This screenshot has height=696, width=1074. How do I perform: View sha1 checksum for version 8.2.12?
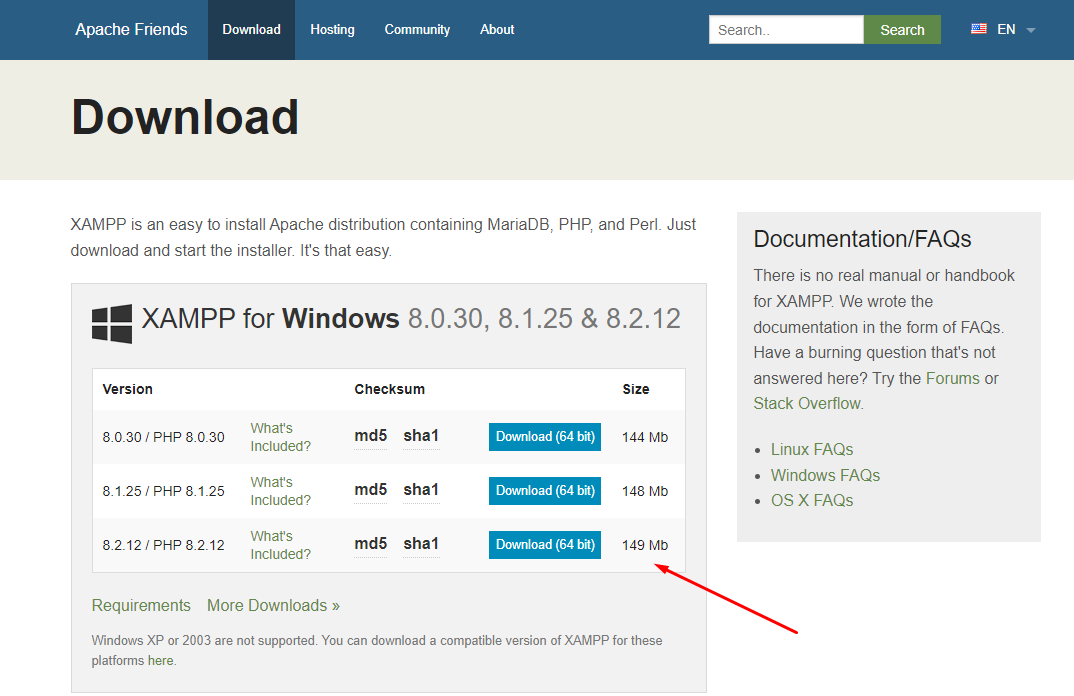click(x=421, y=544)
